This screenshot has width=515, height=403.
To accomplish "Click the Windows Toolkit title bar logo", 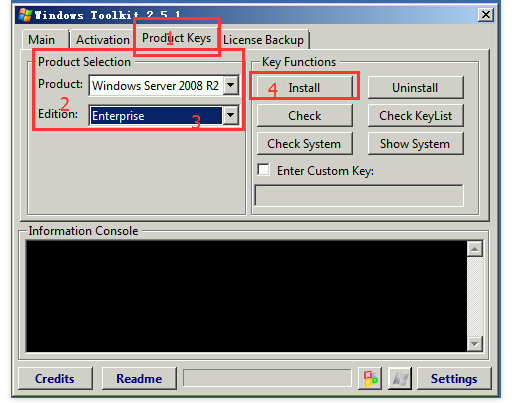I will click(x=25, y=15).
